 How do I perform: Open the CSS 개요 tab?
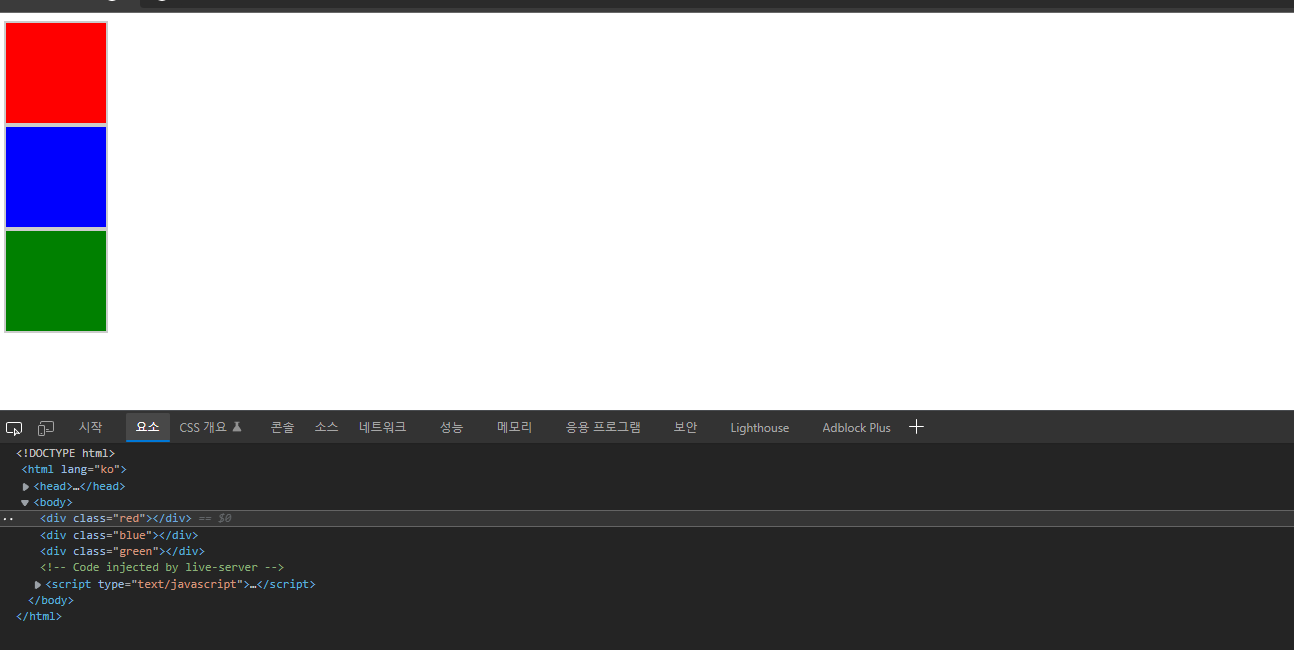(x=210, y=427)
